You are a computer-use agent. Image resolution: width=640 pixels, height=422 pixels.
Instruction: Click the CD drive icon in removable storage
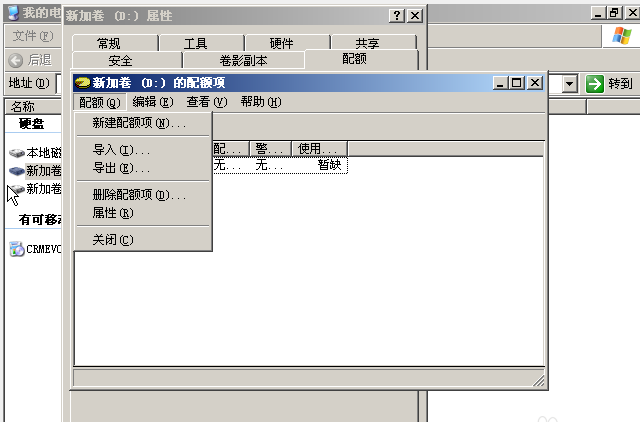click(17, 249)
